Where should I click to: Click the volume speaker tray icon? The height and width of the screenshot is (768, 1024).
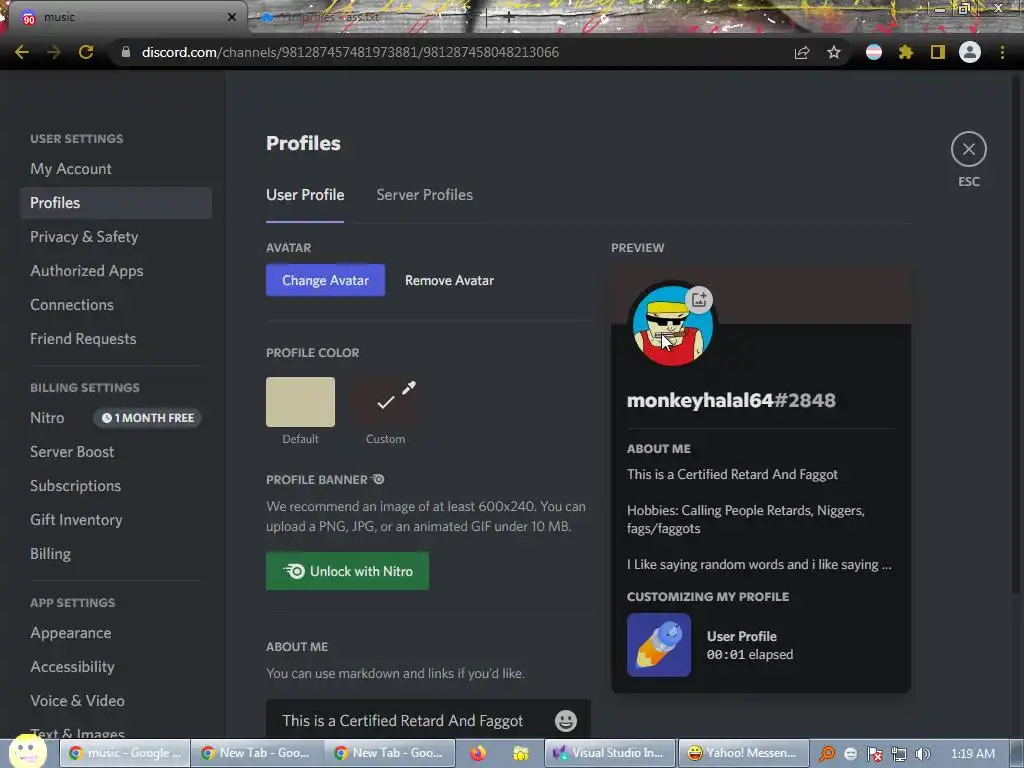923,754
